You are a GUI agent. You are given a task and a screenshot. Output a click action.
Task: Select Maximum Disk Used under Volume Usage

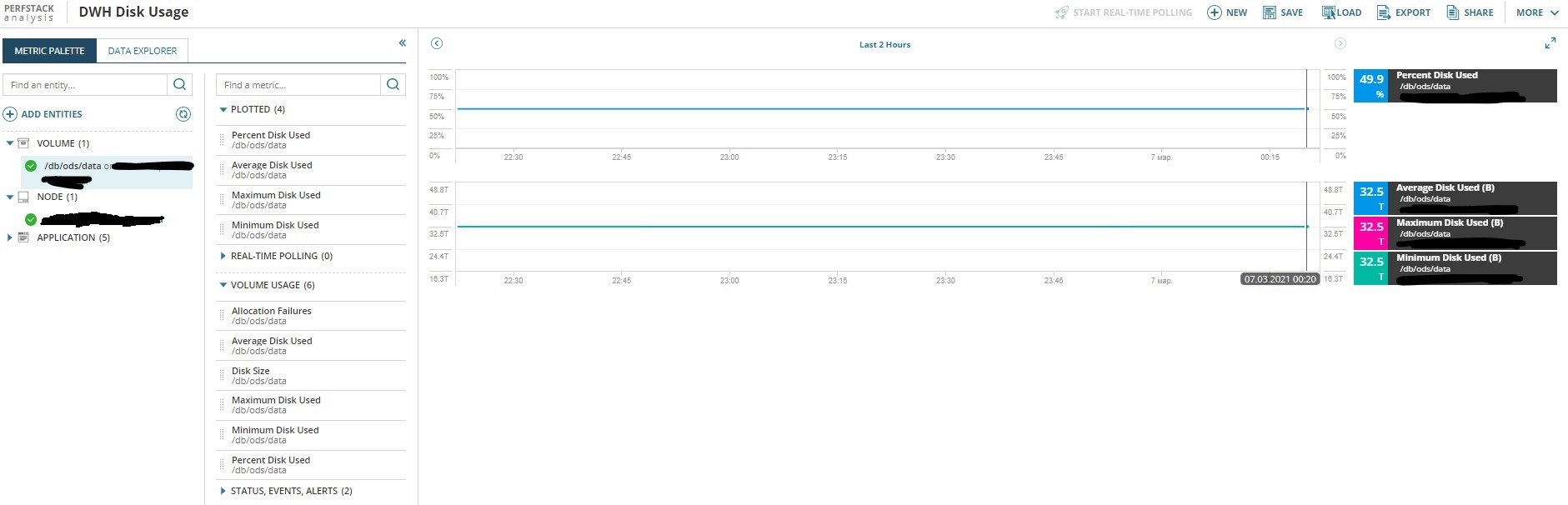(x=311, y=405)
